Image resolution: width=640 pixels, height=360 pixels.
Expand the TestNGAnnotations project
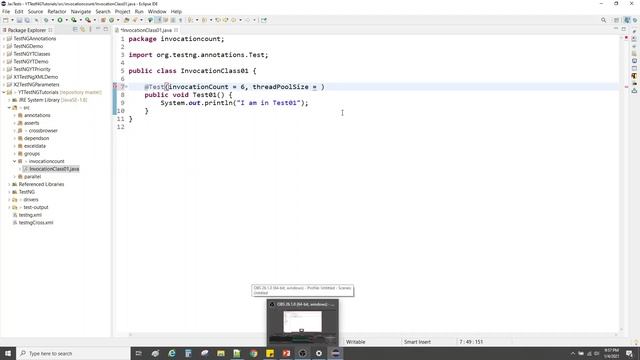tap(4, 38)
